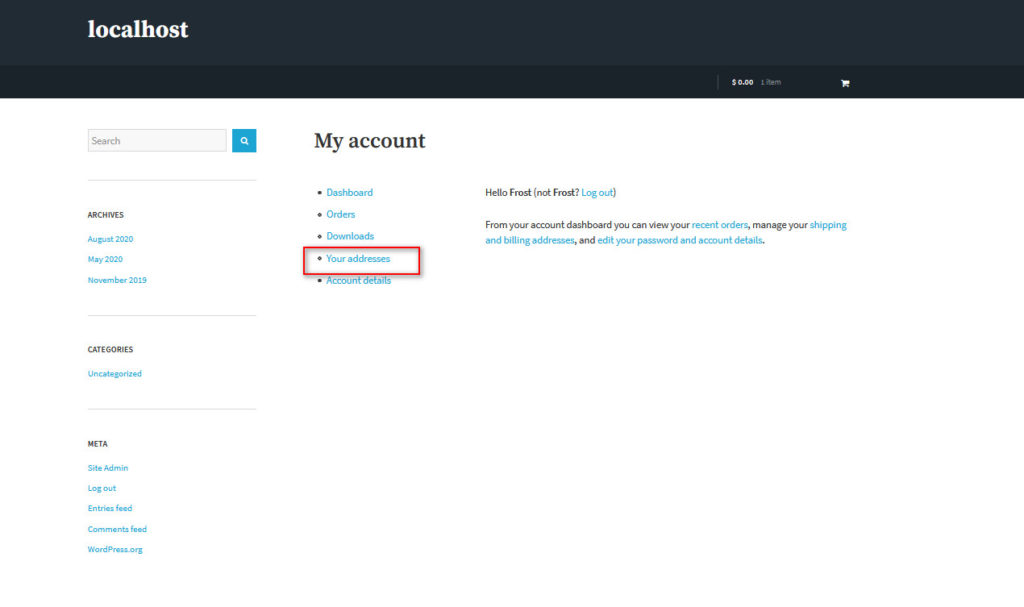Screen dimensions: 1024x607
Task: Open the Dashboard account section
Action: (349, 192)
